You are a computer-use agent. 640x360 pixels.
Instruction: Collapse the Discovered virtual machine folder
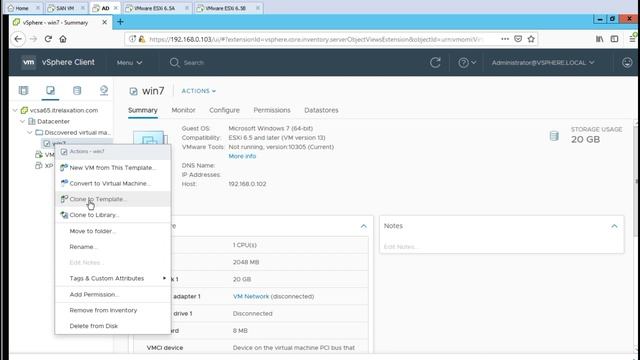click(30, 132)
